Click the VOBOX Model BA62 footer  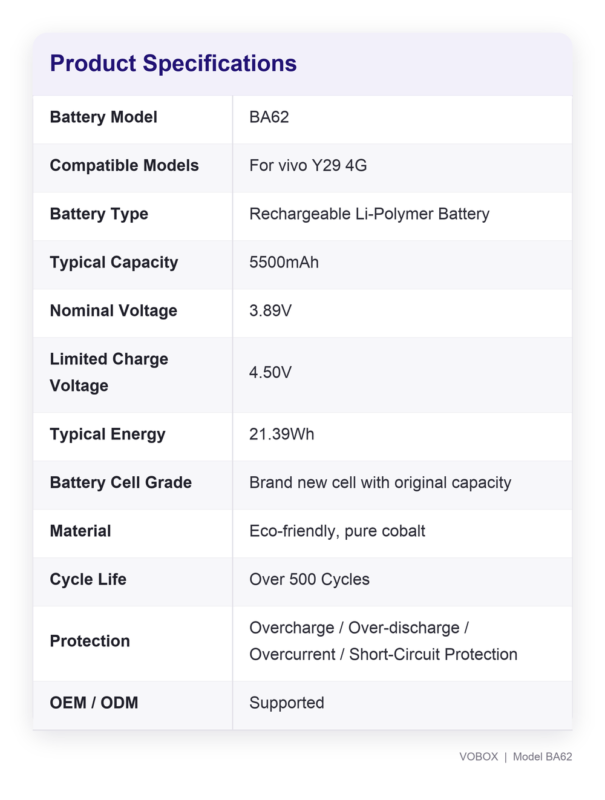515,757
